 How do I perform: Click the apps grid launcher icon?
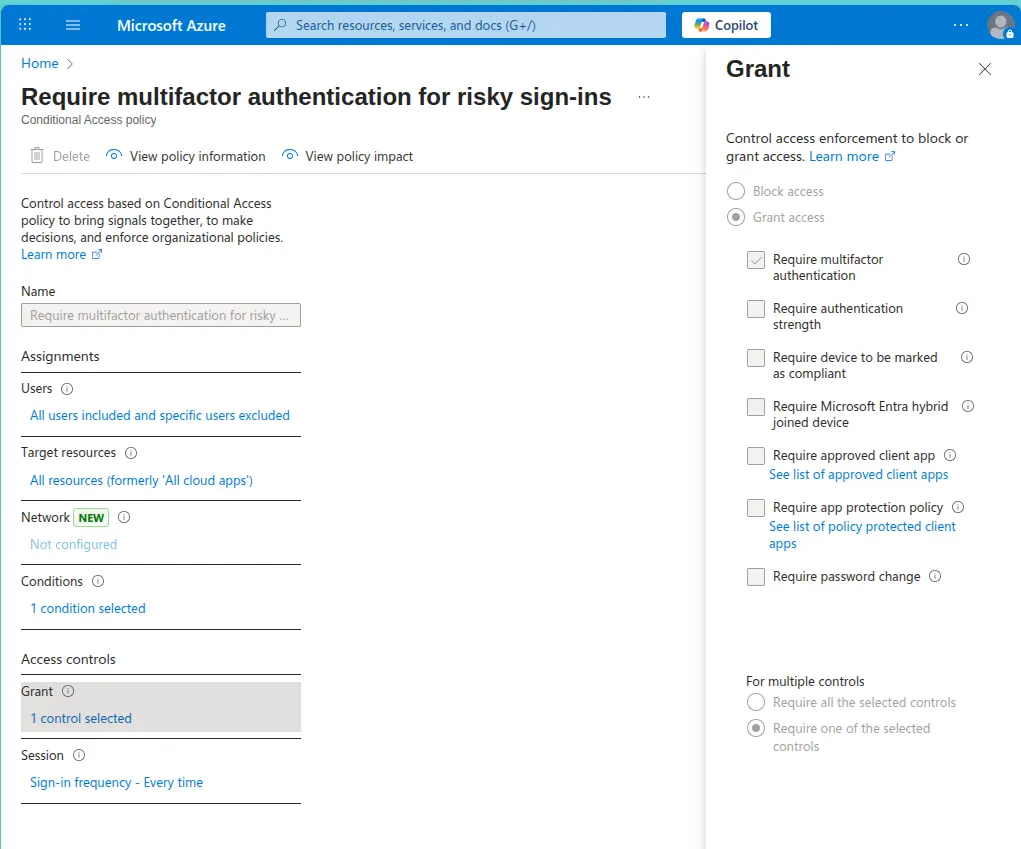pos(25,25)
